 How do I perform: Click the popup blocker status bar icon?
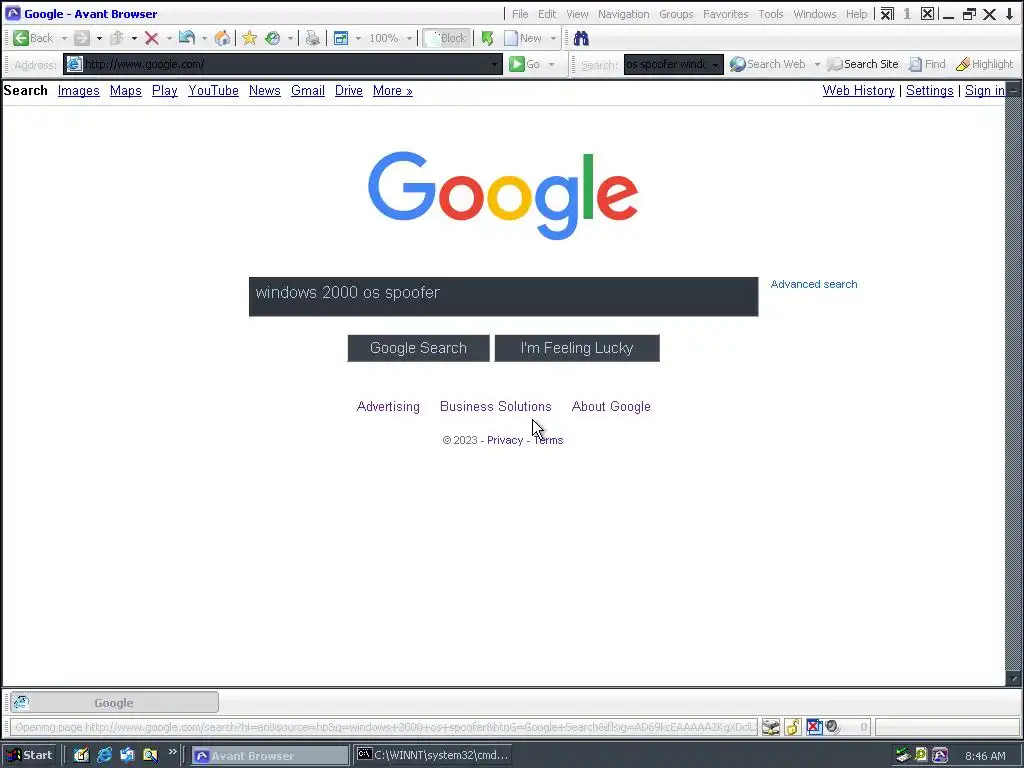[814, 727]
